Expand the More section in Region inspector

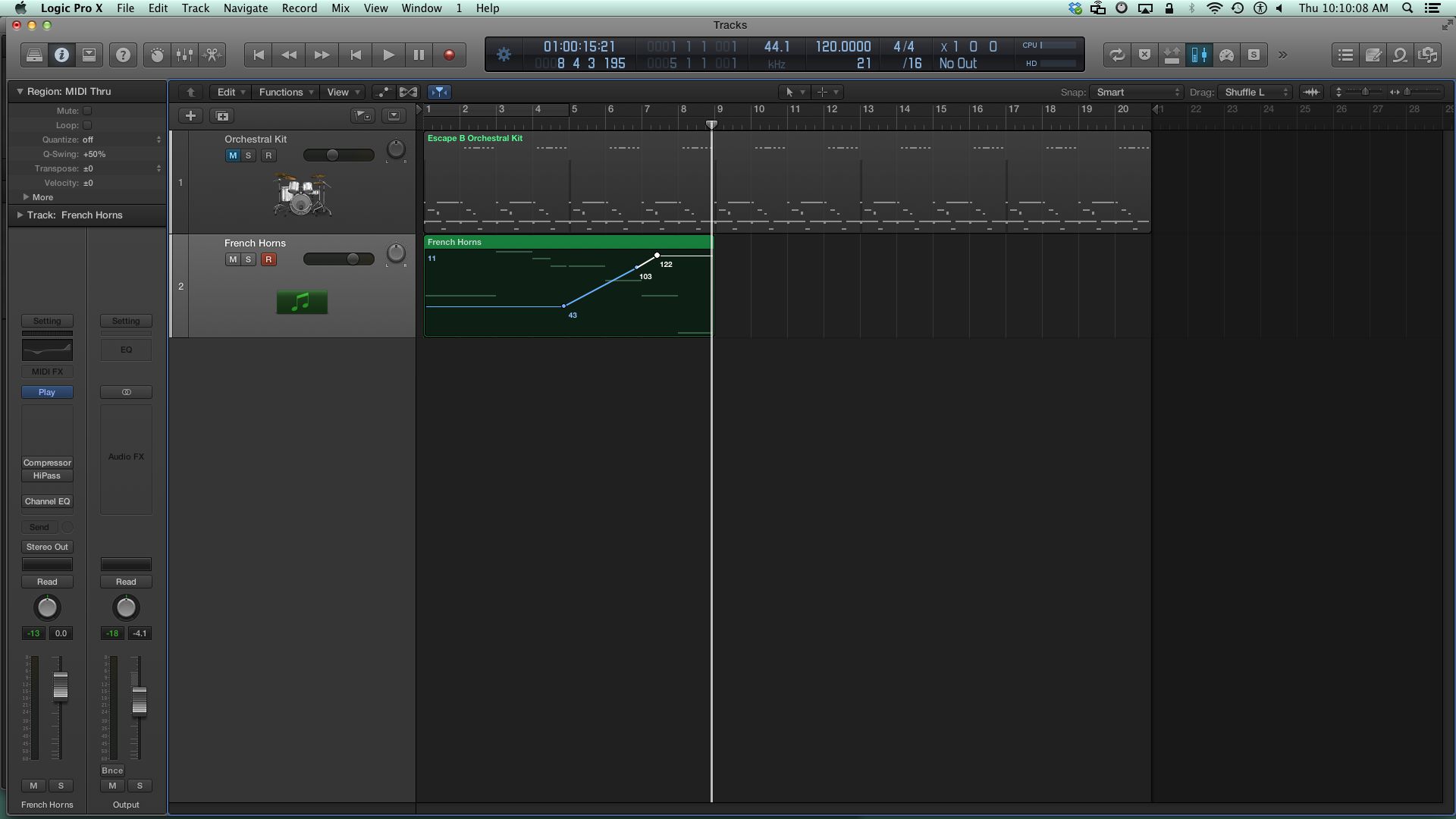coord(37,197)
